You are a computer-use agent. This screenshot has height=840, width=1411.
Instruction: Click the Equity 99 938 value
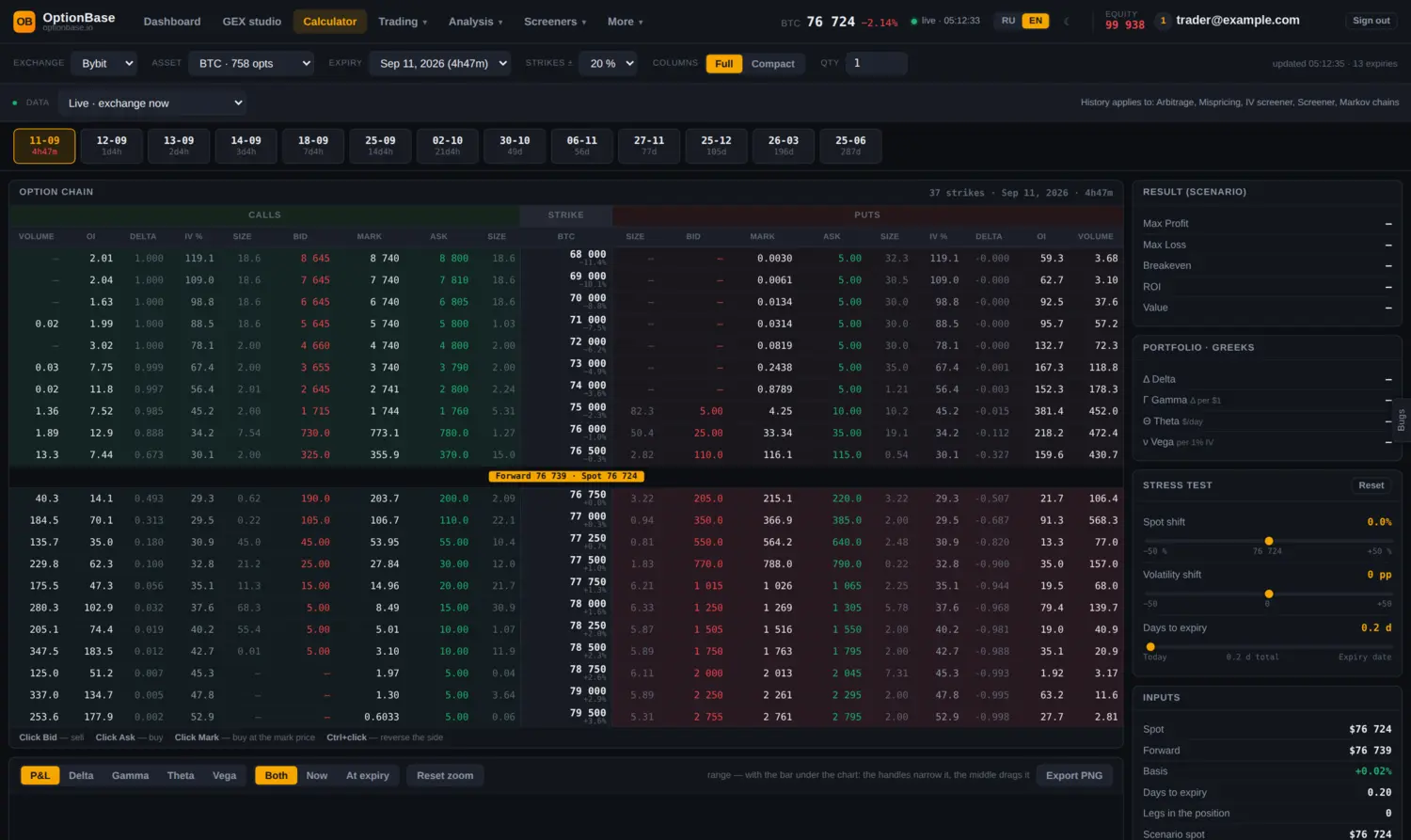[1125, 25]
